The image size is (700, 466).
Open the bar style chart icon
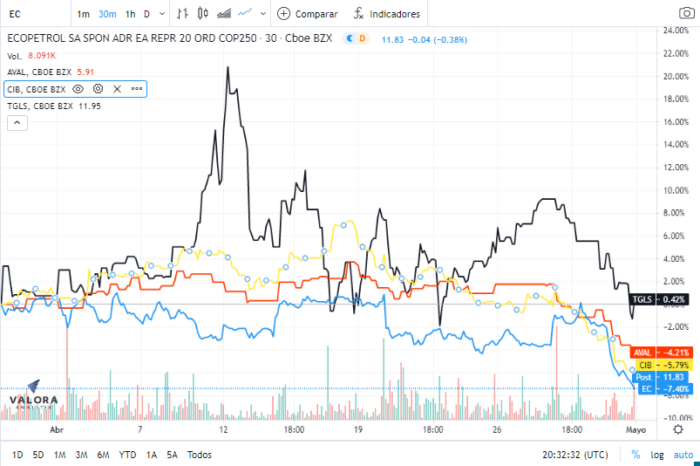[x=181, y=14]
